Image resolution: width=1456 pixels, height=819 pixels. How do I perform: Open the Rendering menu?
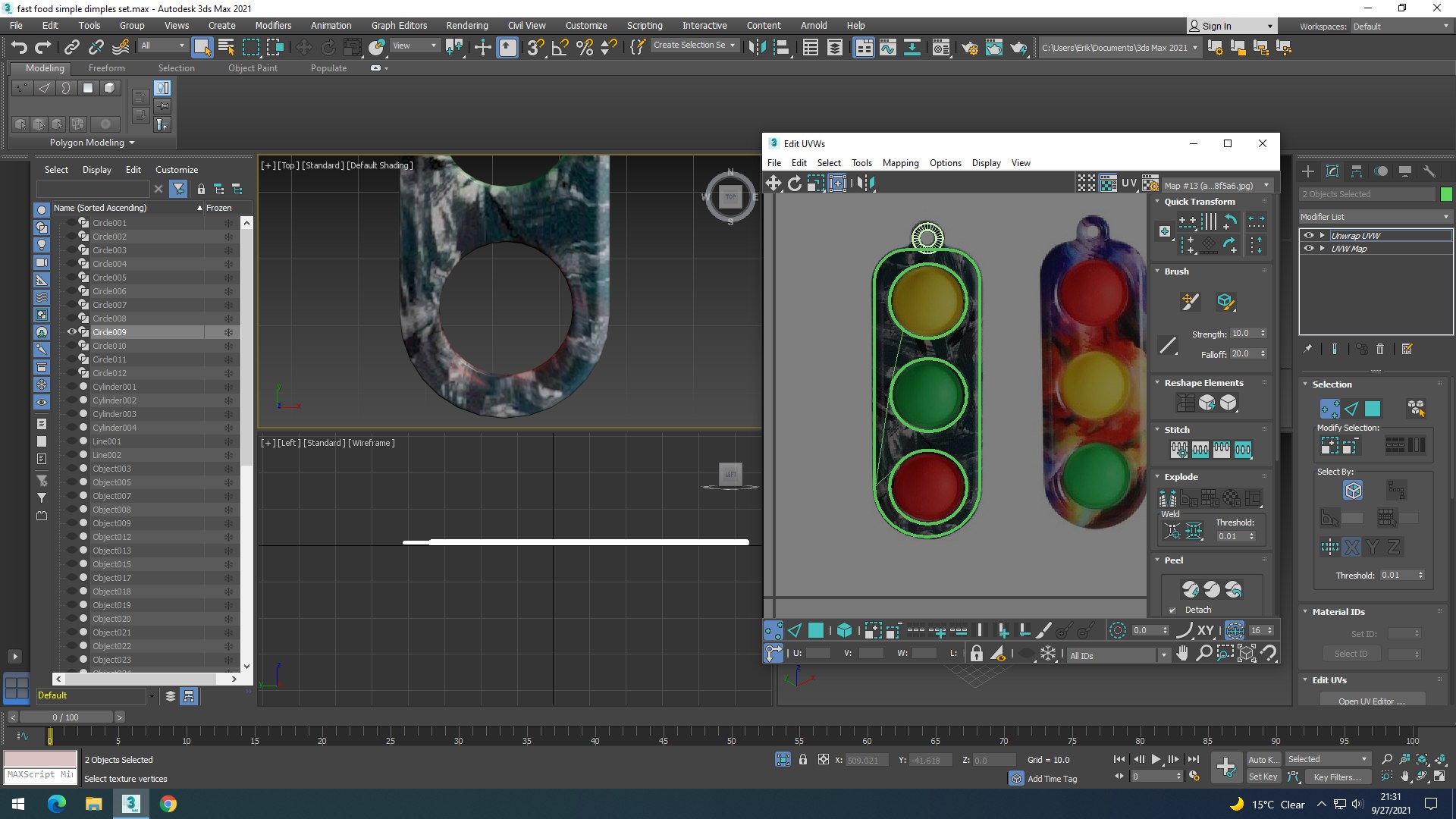click(x=467, y=25)
